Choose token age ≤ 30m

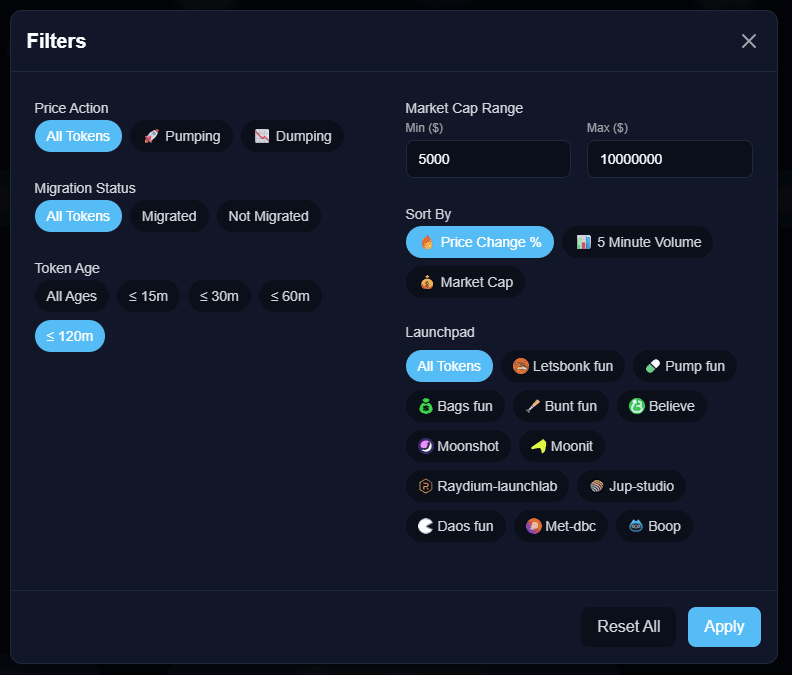coord(219,296)
